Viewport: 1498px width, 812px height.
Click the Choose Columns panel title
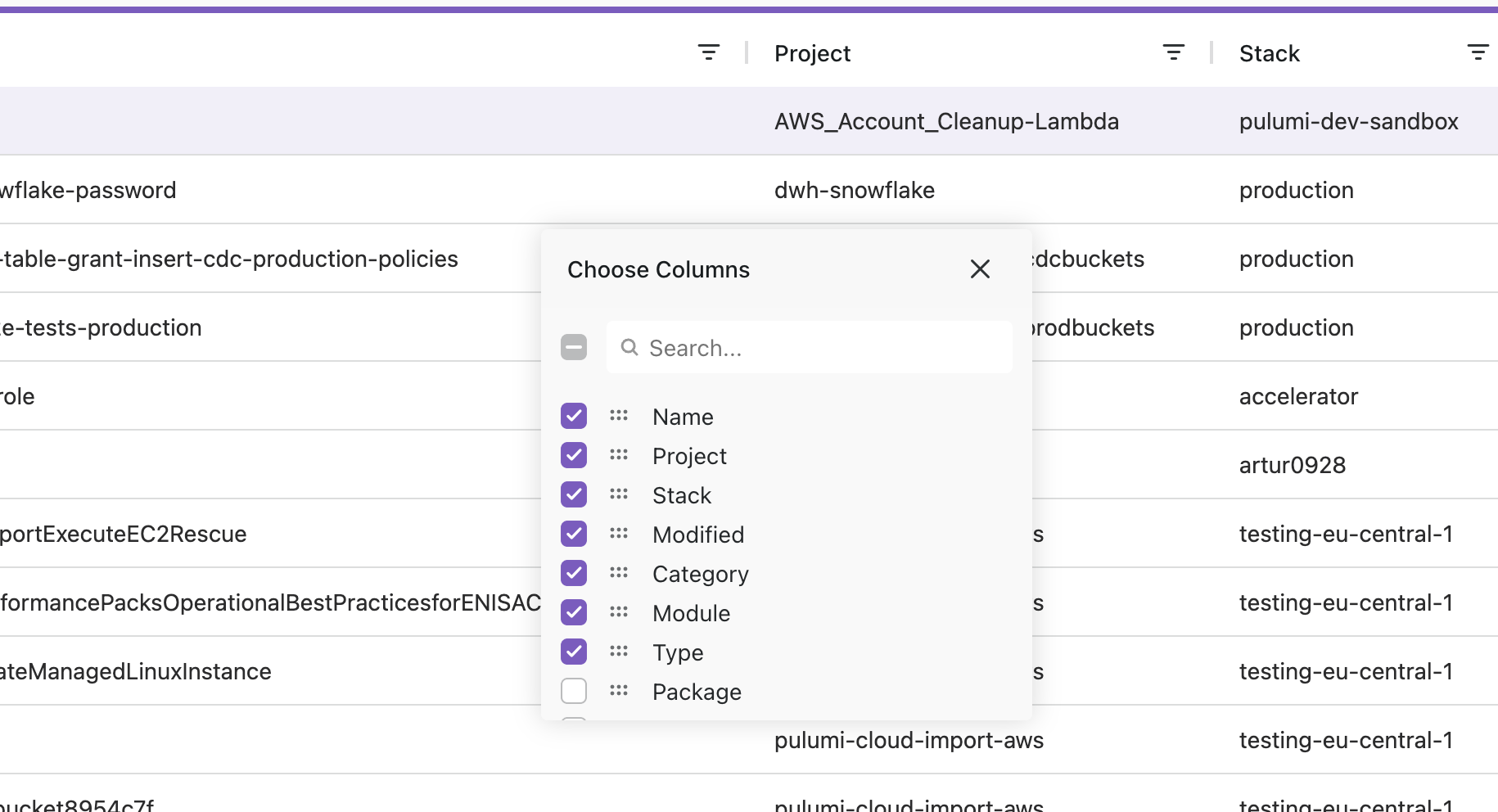point(658,269)
